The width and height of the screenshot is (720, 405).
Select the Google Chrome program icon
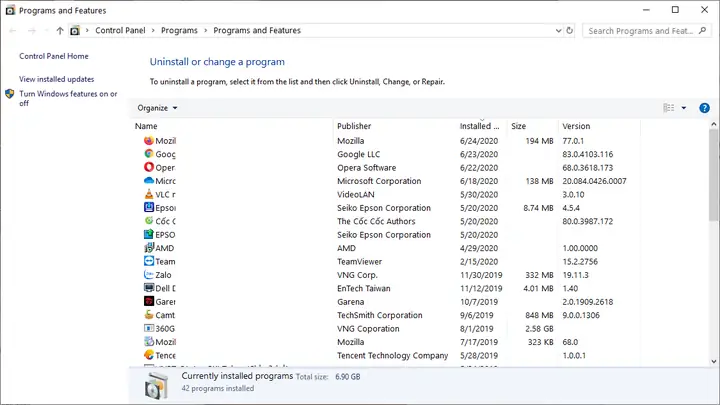coord(149,154)
